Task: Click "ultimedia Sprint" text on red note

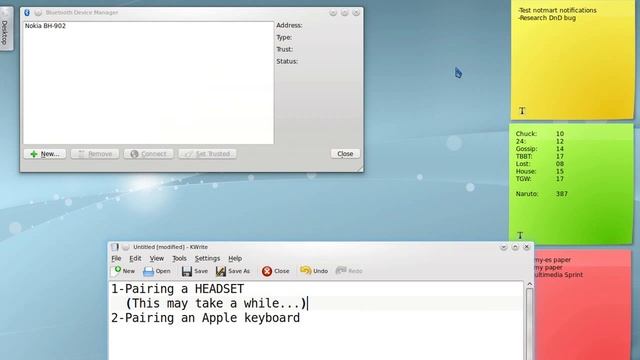Action: click(559, 275)
